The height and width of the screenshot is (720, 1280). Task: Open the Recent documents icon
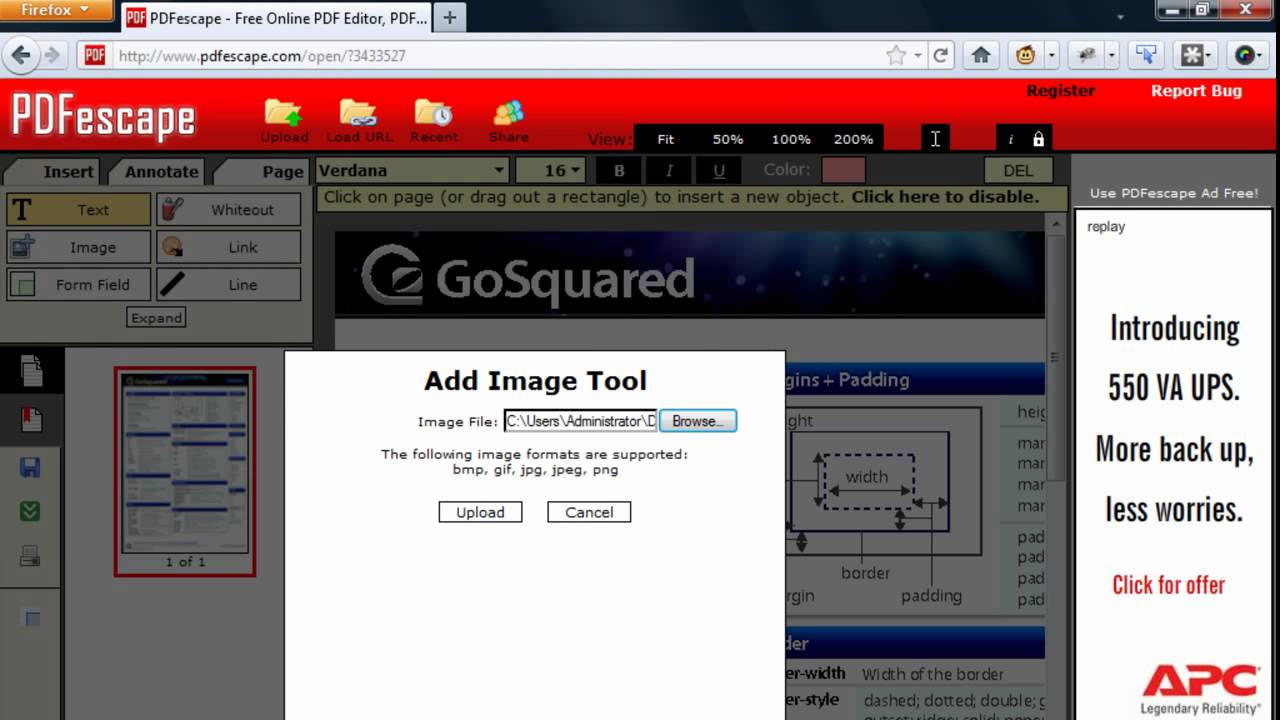click(434, 121)
